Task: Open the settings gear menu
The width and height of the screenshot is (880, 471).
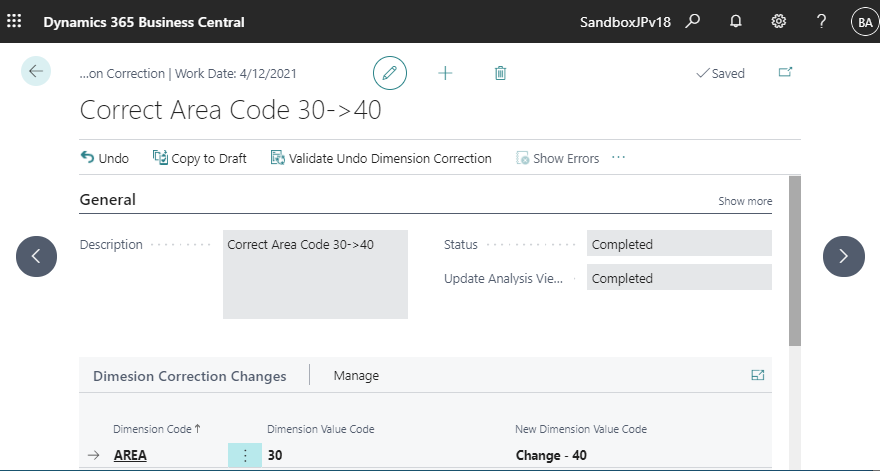Action: pyautogui.click(x=778, y=22)
